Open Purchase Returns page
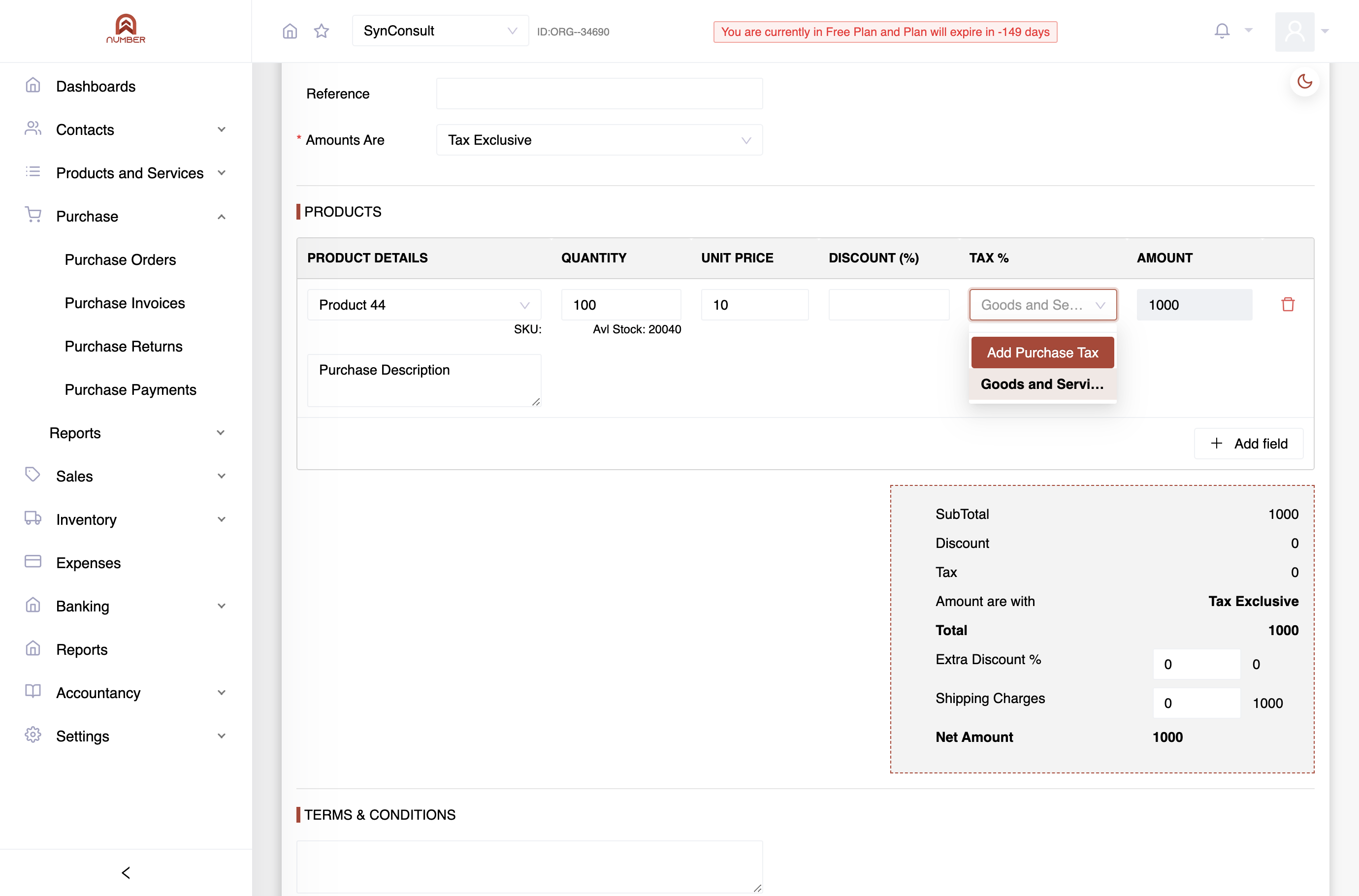Image resolution: width=1359 pixels, height=896 pixels. [124, 347]
